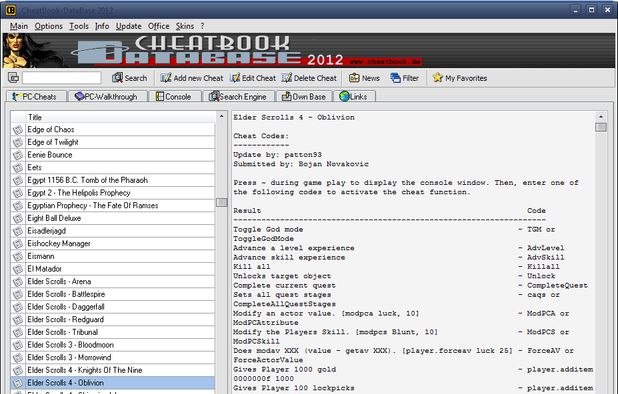The image size is (618, 394).
Task: Click game list scrollbar up arrow
Action: (222, 116)
